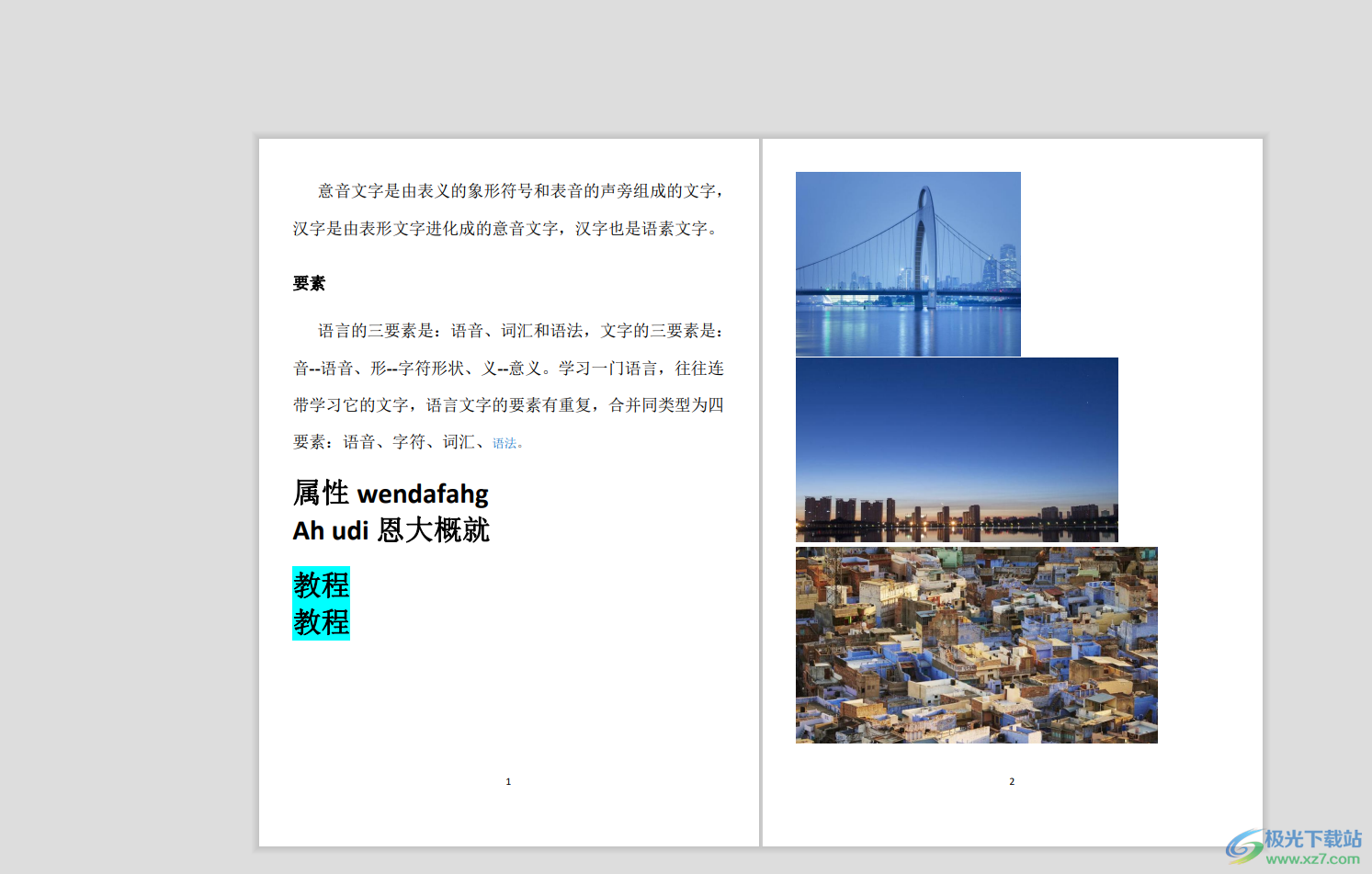The width and height of the screenshot is (1372, 874).
Task: Click the heading 要素
Action: [309, 283]
